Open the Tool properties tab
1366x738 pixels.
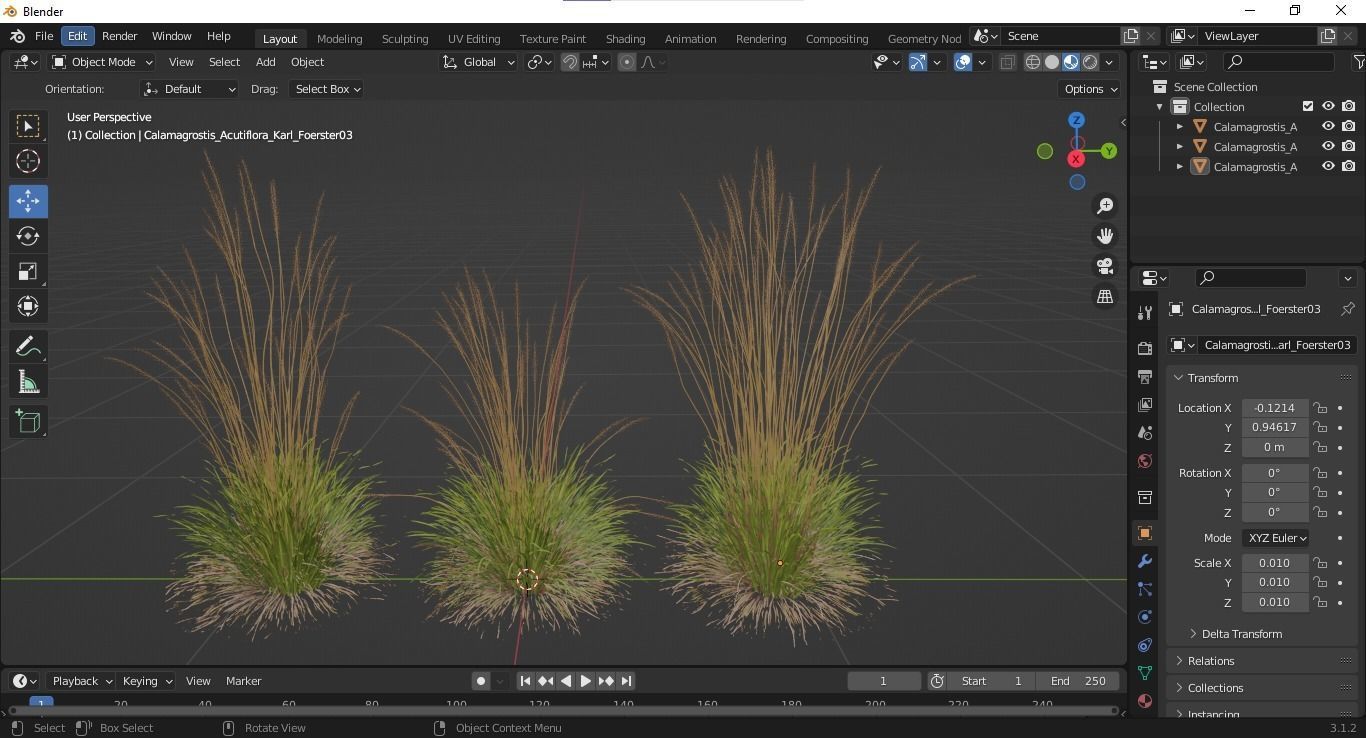click(1145, 313)
